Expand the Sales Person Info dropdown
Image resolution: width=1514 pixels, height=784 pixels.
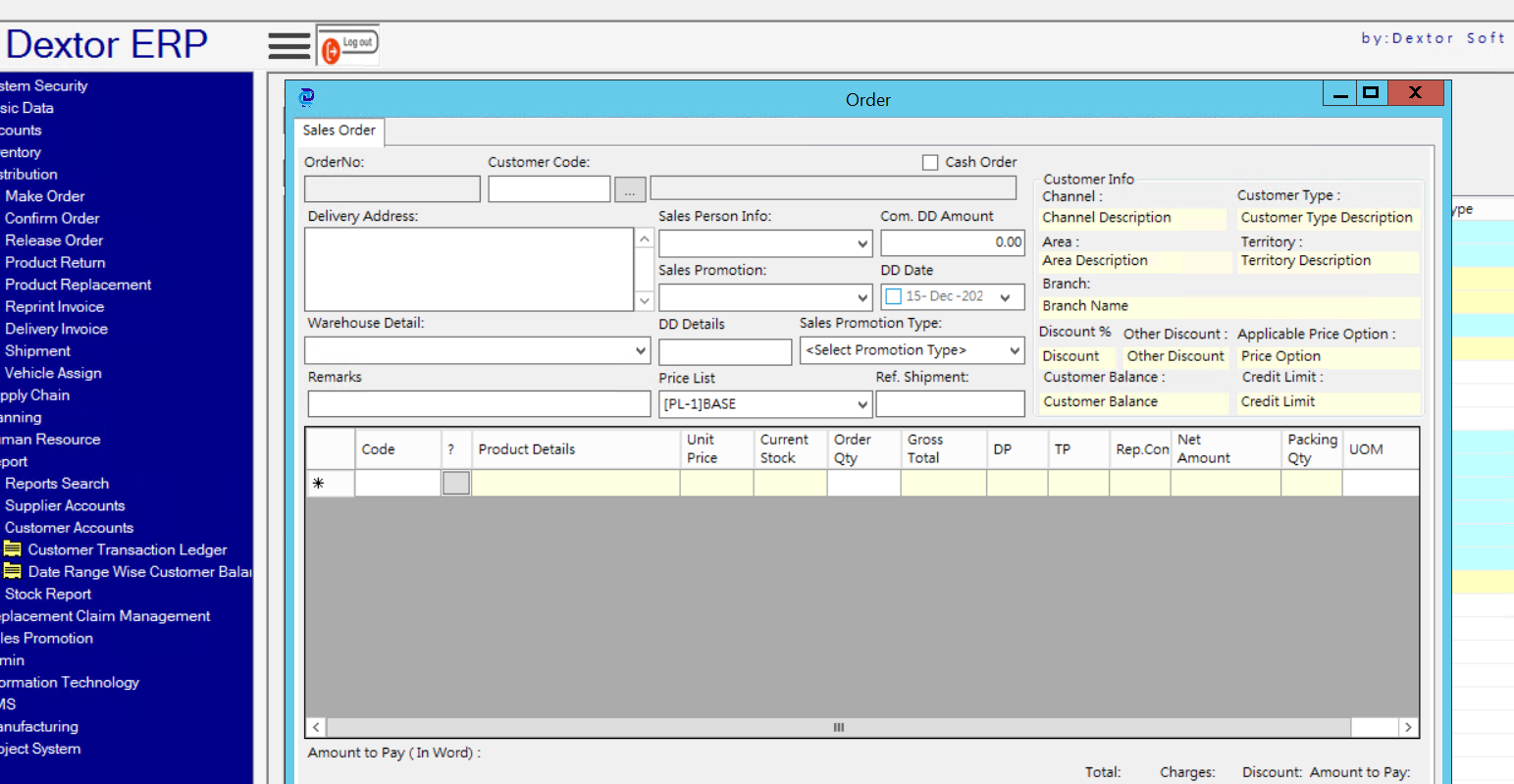pyautogui.click(x=862, y=243)
